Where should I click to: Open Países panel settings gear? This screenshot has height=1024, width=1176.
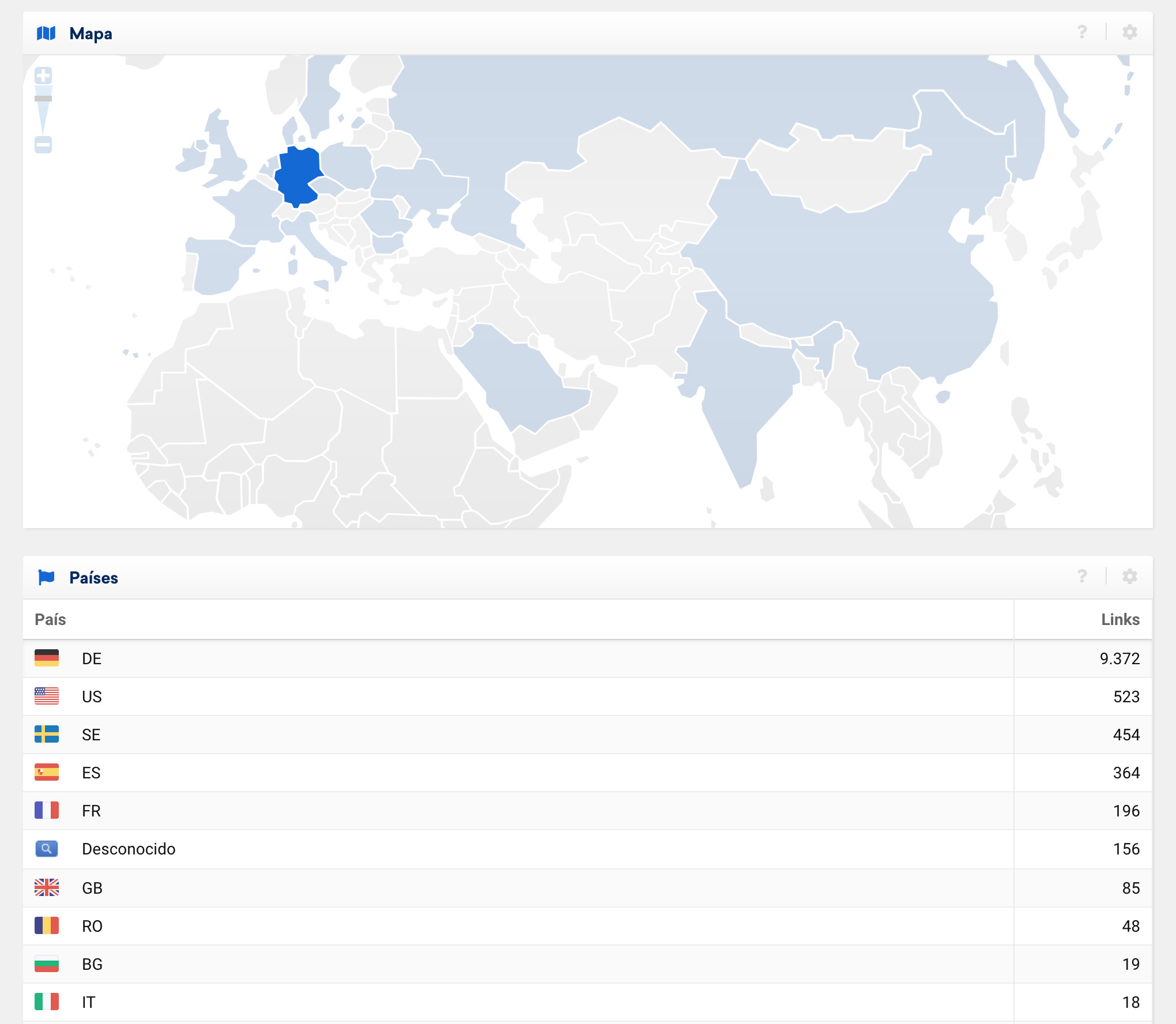click(1129, 577)
